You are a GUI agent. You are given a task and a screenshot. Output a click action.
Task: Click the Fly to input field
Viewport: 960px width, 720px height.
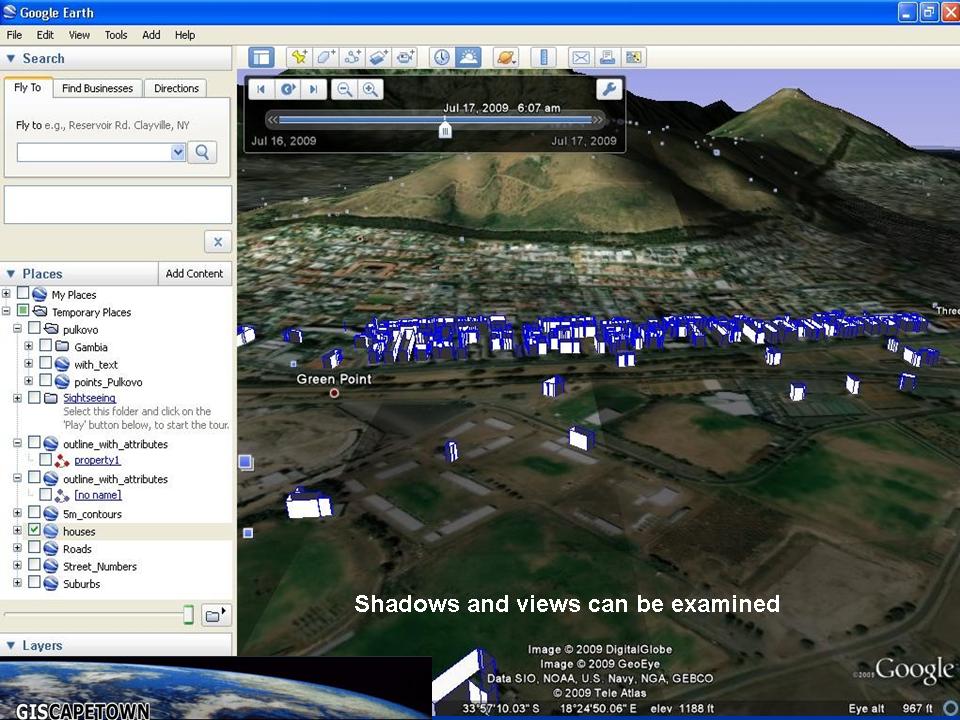pos(94,152)
